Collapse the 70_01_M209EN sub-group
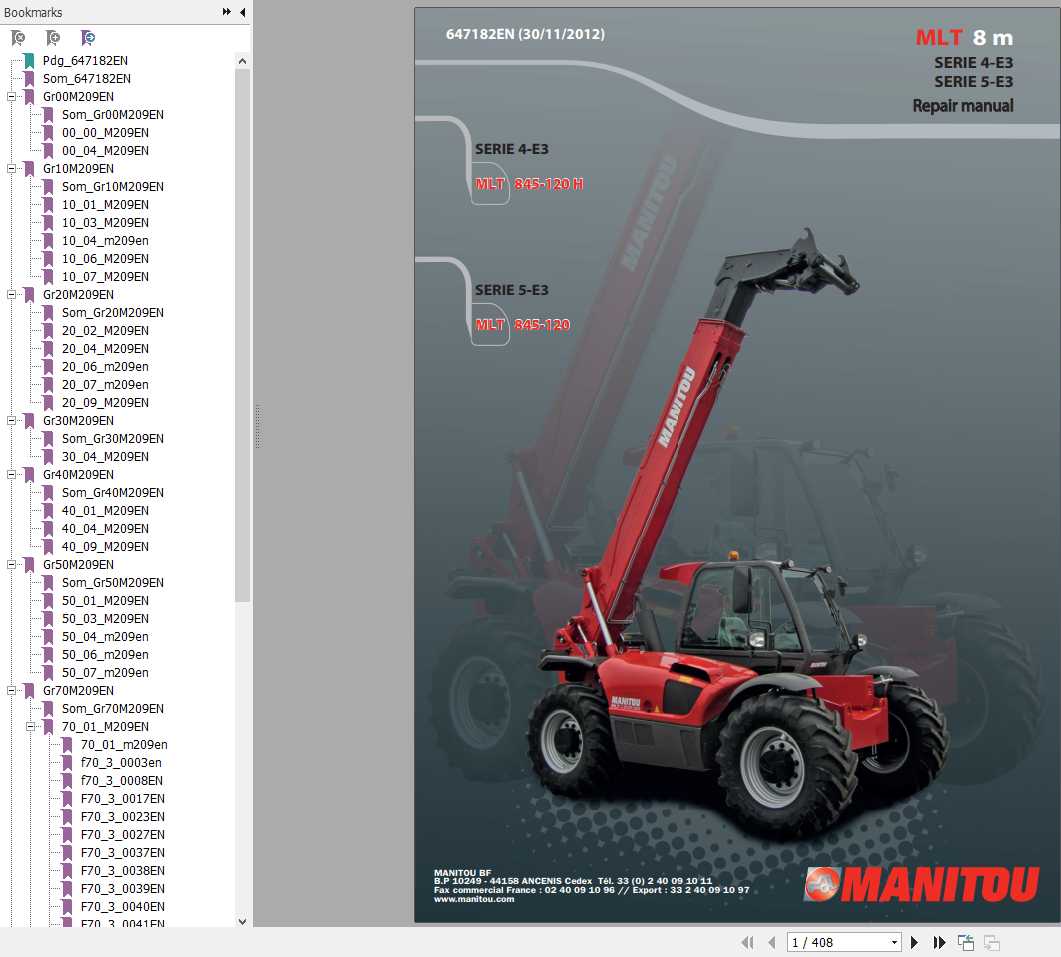 pos(30,726)
